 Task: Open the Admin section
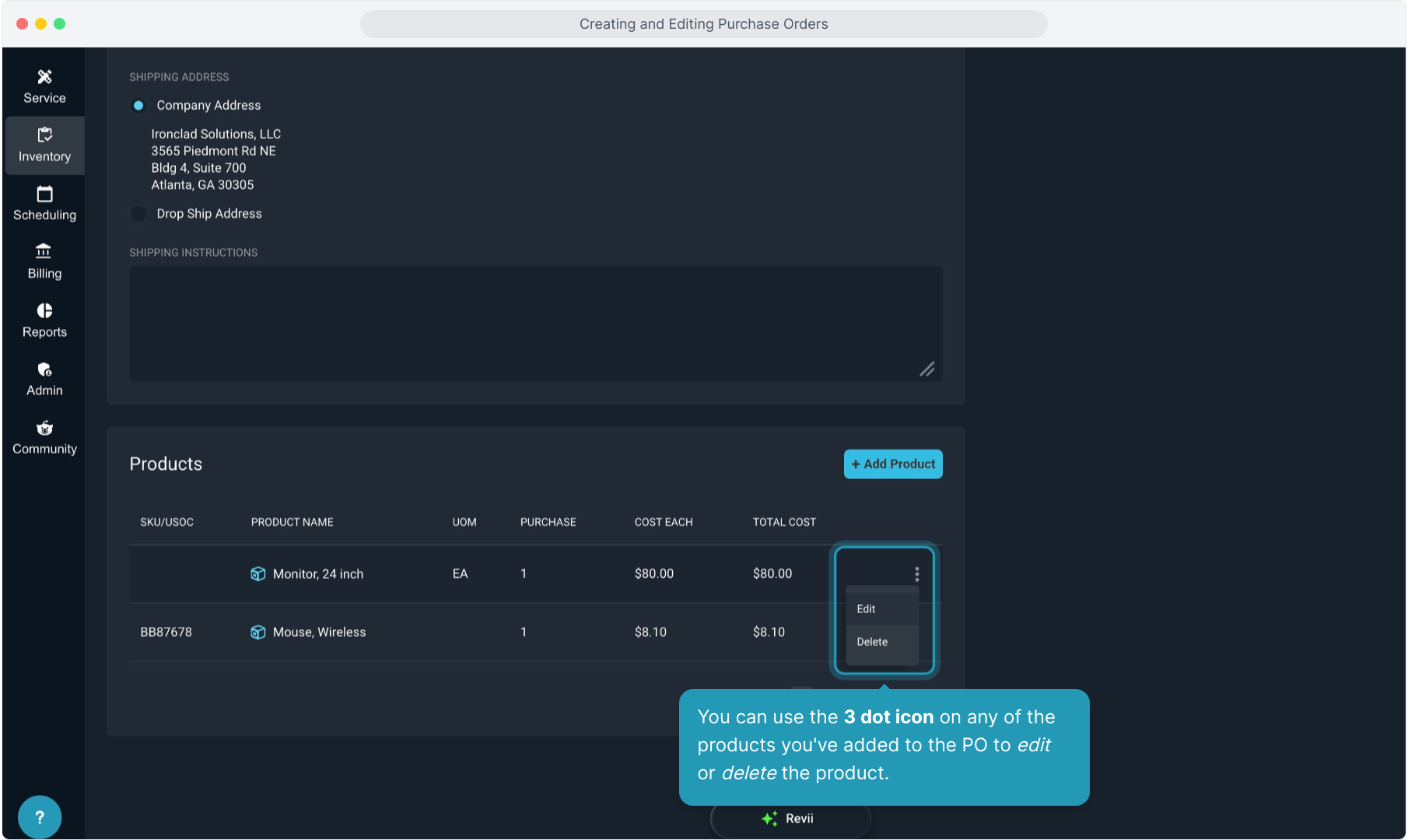point(44,379)
